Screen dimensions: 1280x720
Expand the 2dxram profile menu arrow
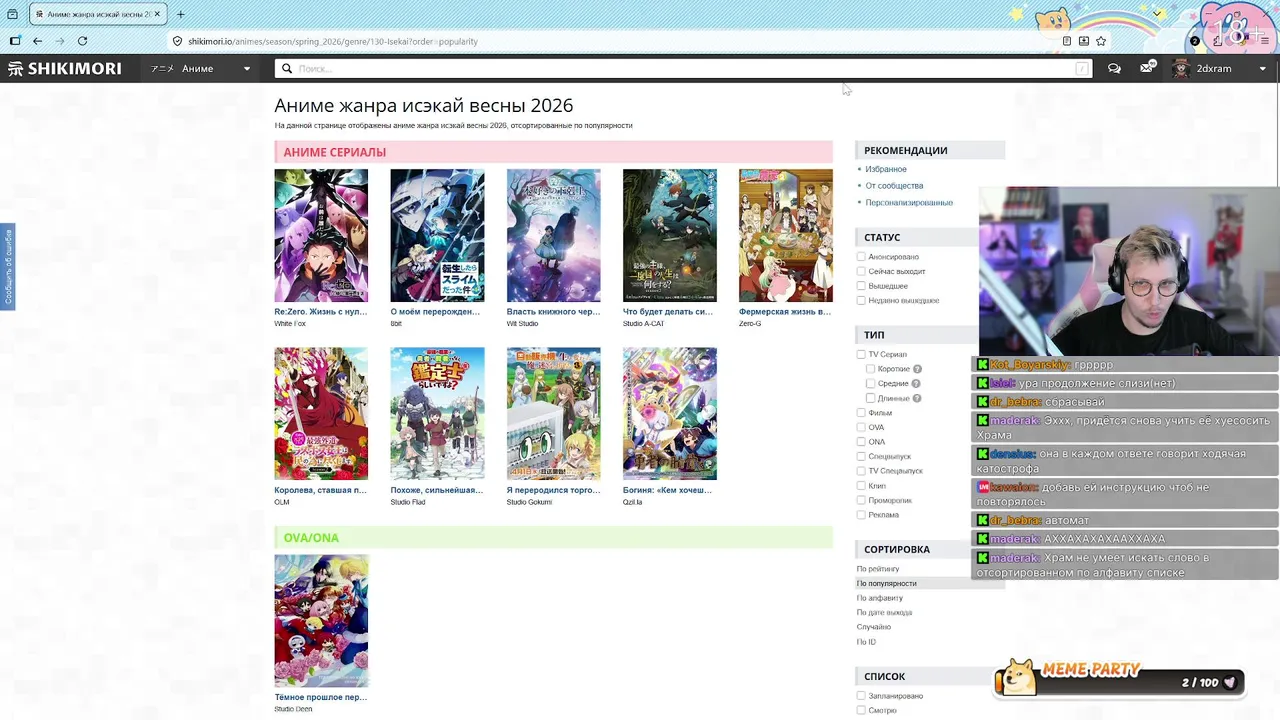click(x=1262, y=69)
